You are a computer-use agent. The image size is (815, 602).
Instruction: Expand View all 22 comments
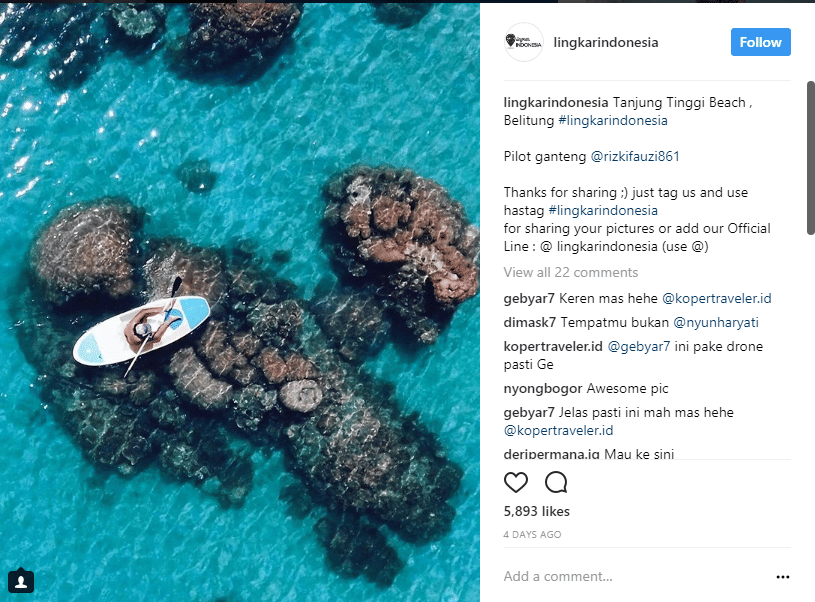(x=570, y=272)
